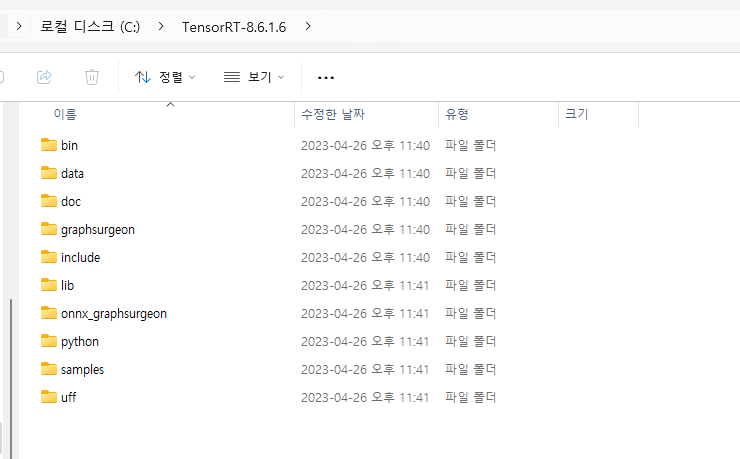
Task: Click TensorRT-8.6.1.6 breadcrumb segment
Action: click(x=234, y=27)
